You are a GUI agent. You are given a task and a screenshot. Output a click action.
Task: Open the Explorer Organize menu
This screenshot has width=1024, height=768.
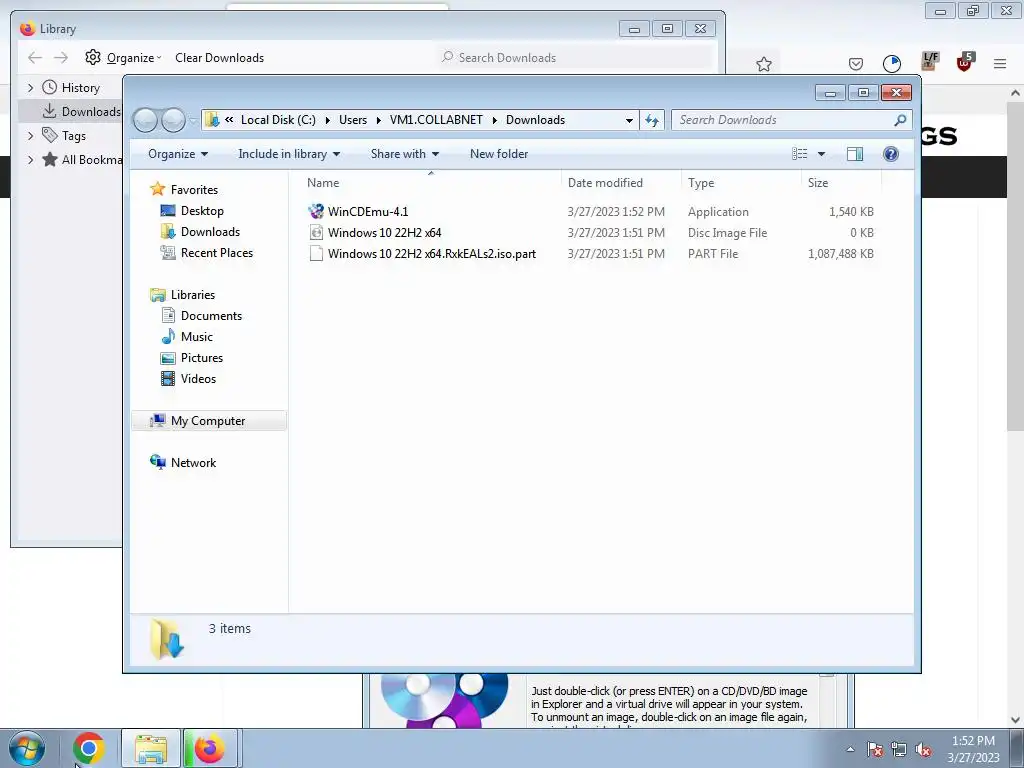click(178, 154)
